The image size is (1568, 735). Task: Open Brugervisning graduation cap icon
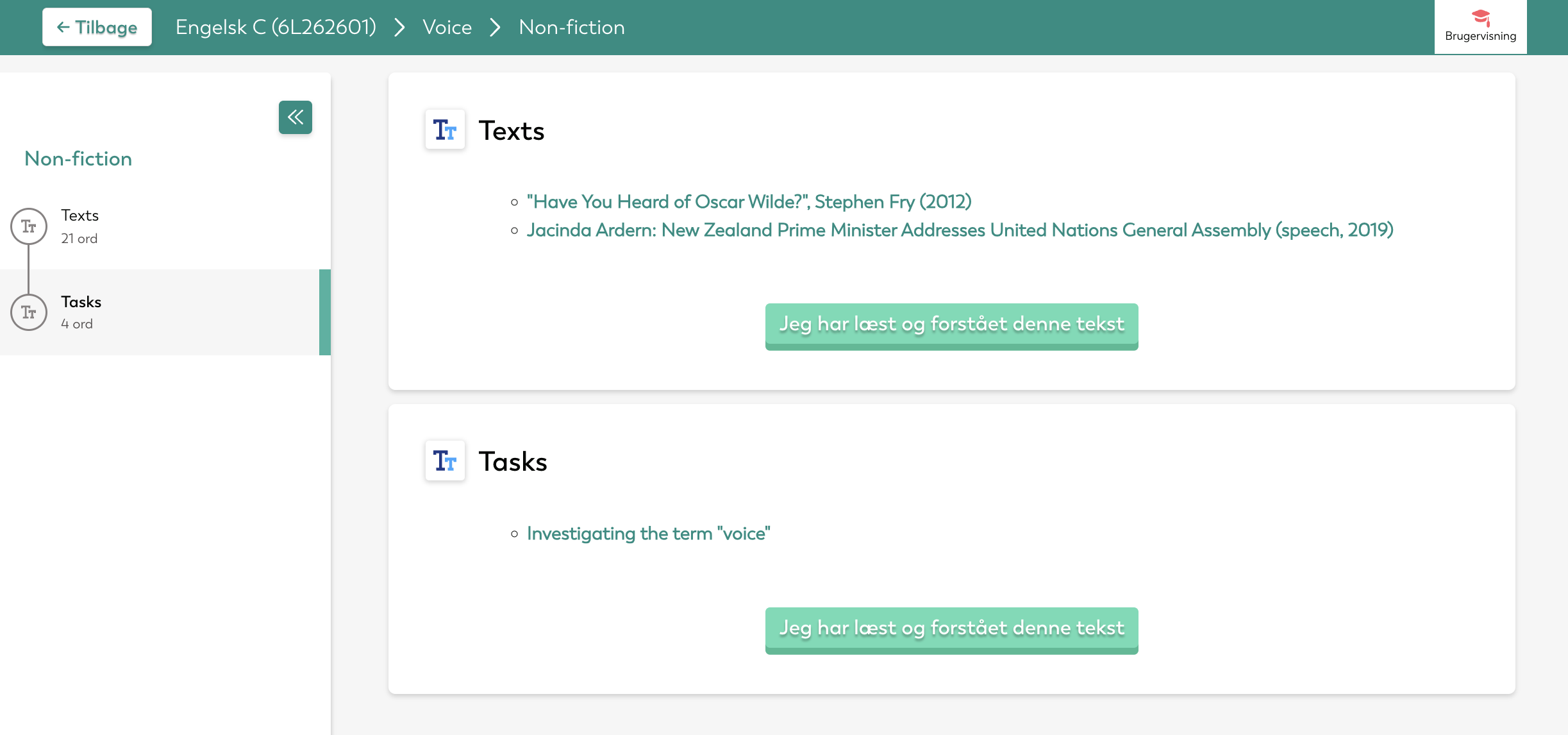coord(1480,19)
